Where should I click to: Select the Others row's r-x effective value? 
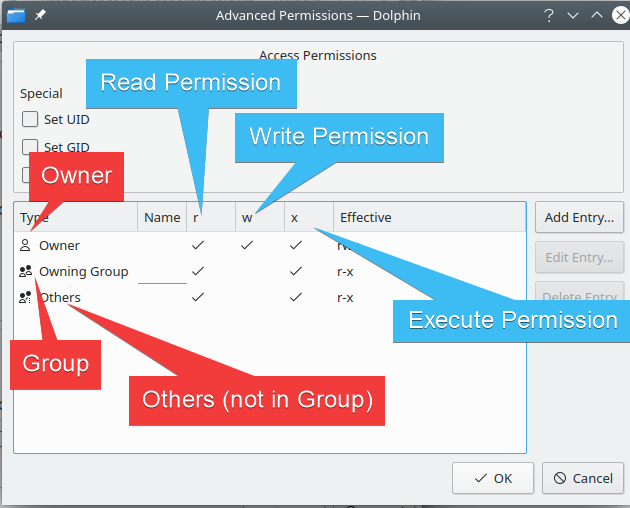pos(345,297)
